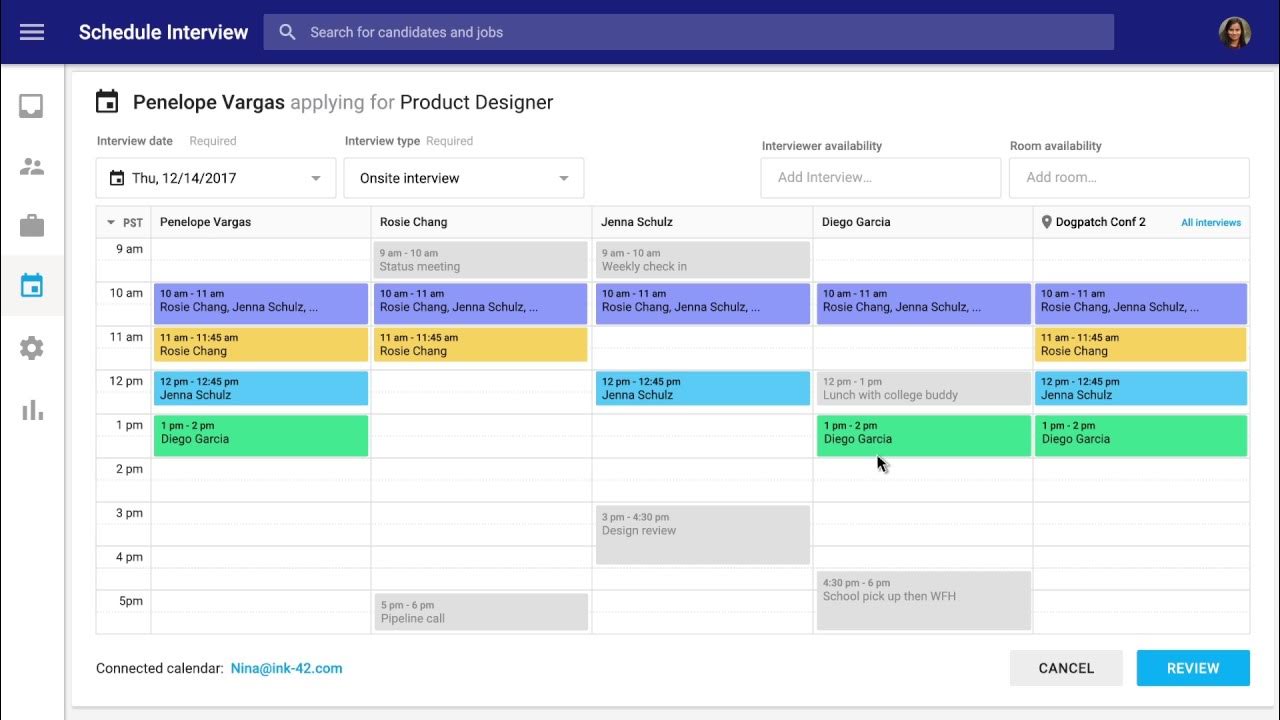Open the settings gear icon
Image resolution: width=1280 pixels, height=720 pixels.
32,348
